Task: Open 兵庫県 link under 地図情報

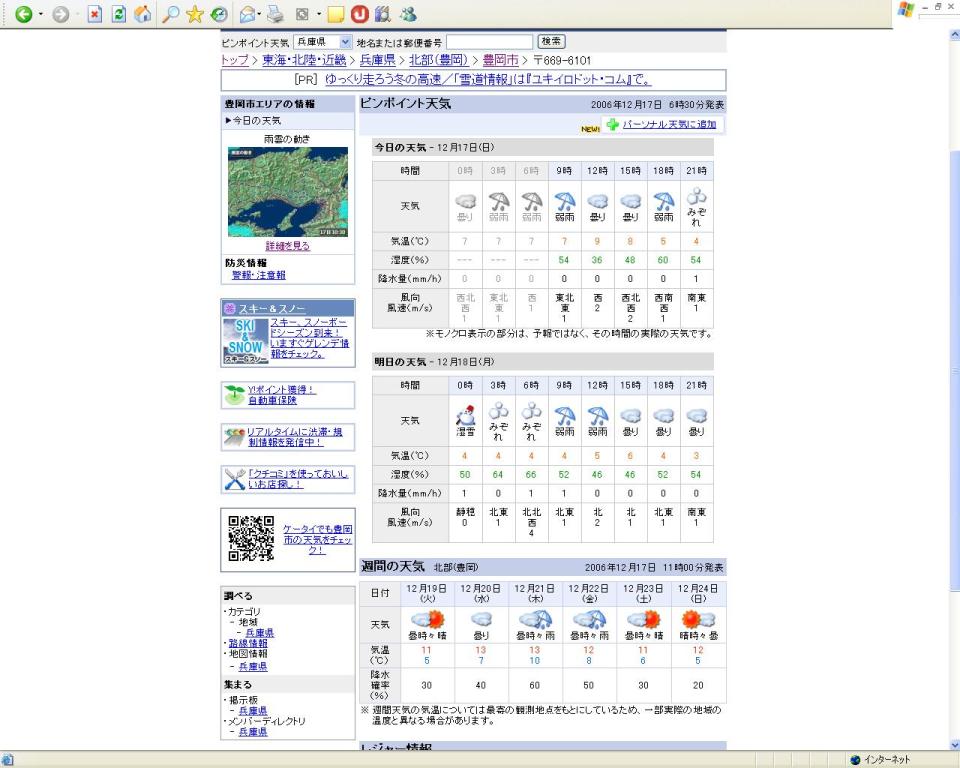Action: (253, 666)
